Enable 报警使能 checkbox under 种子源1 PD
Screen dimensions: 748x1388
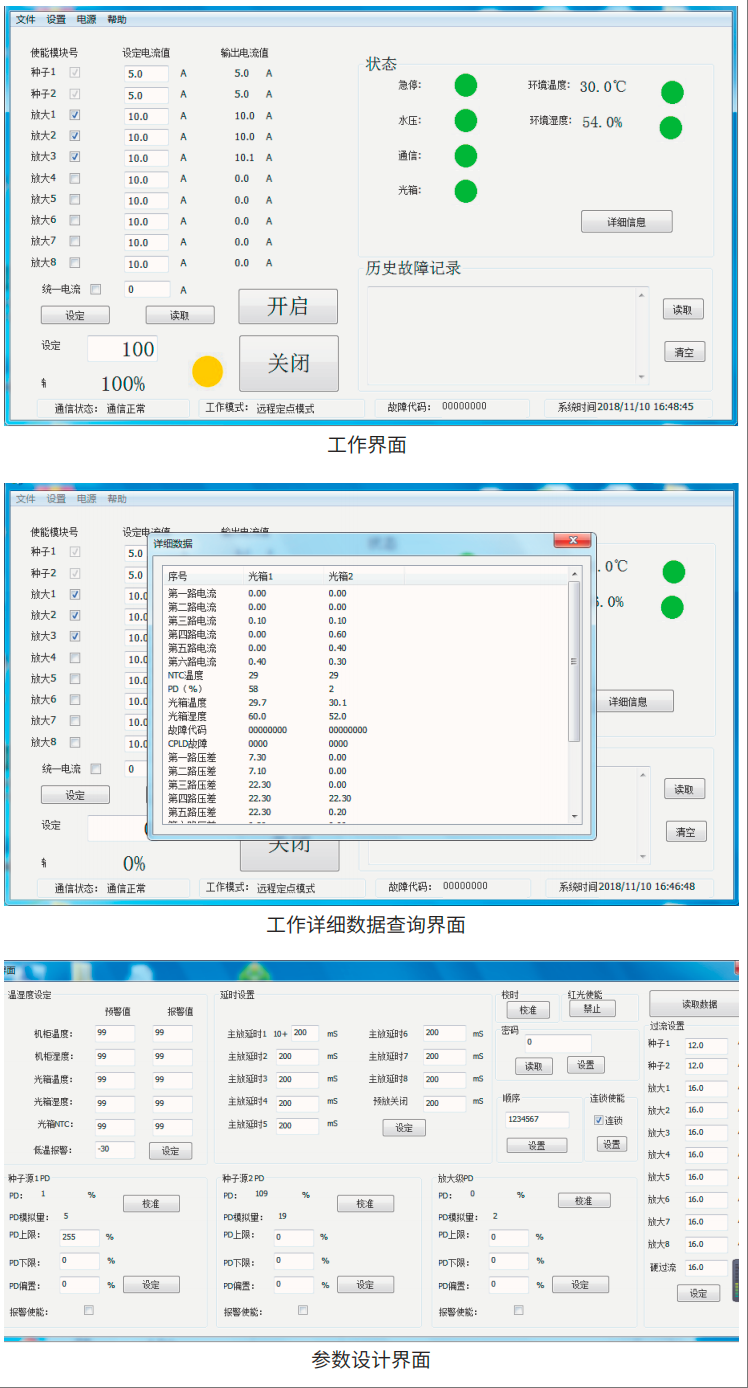coord(89,1310)
